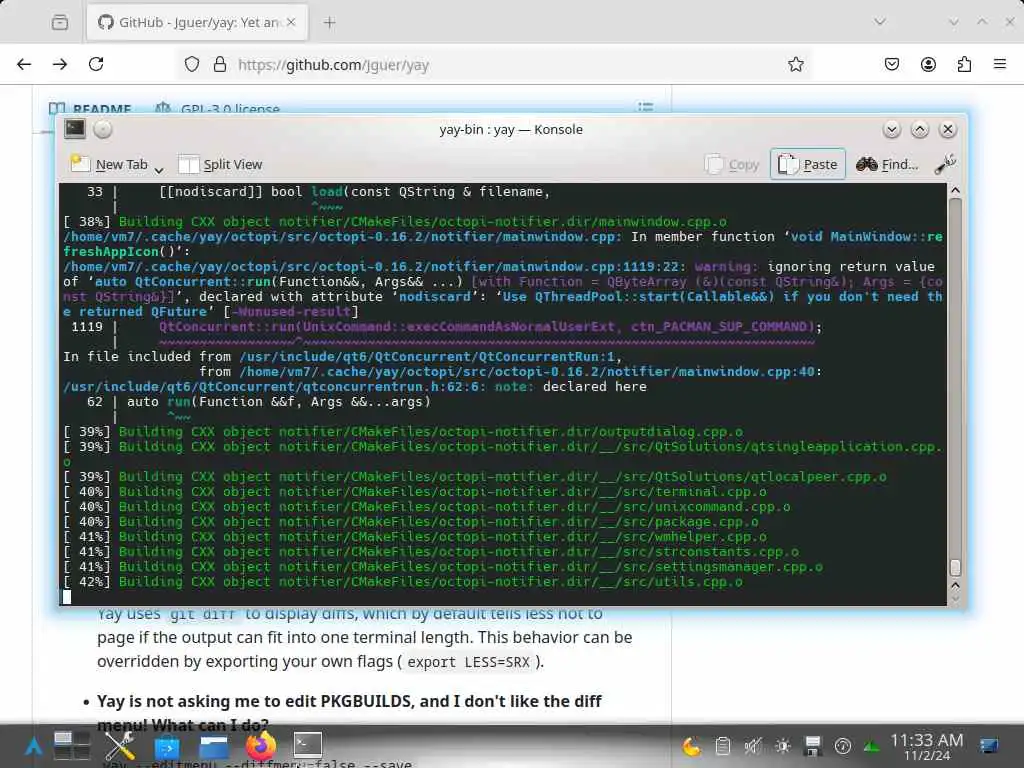The width and height of the screenshot is (1024, 768).
Task: Expand the list all tabs chevron
Action: tap(880, 22)
